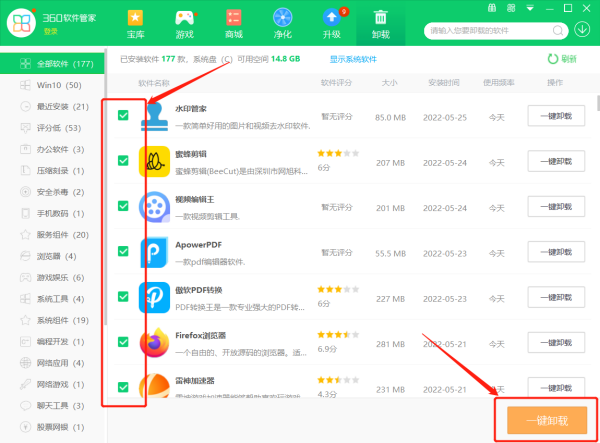This screenshot has height=443, width=600.
Task: Click the 水印管家 stamp app icon
Action: [x=154, y=116]
